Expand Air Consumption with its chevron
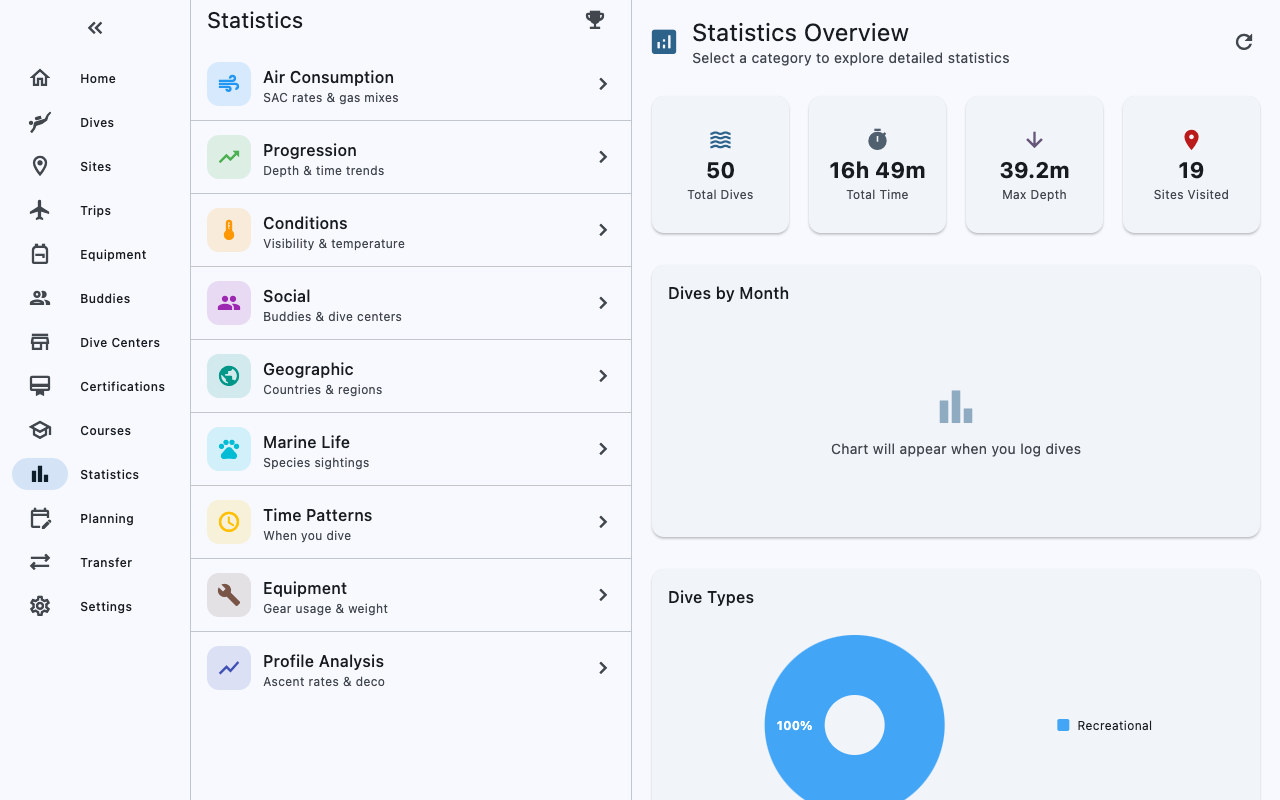 [x=603, y=84]
